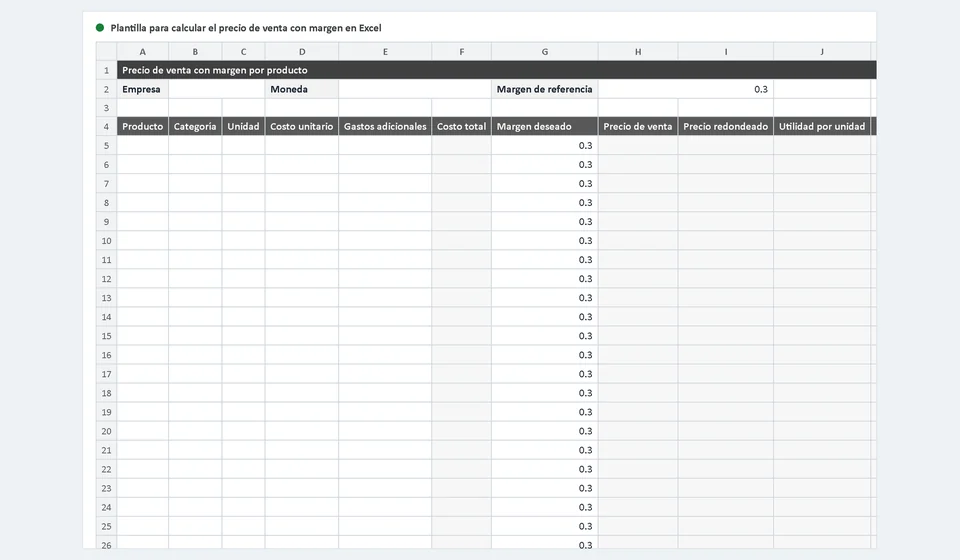Click the green dot beside the template title
The image size is (960, 560).
[100, 28]
